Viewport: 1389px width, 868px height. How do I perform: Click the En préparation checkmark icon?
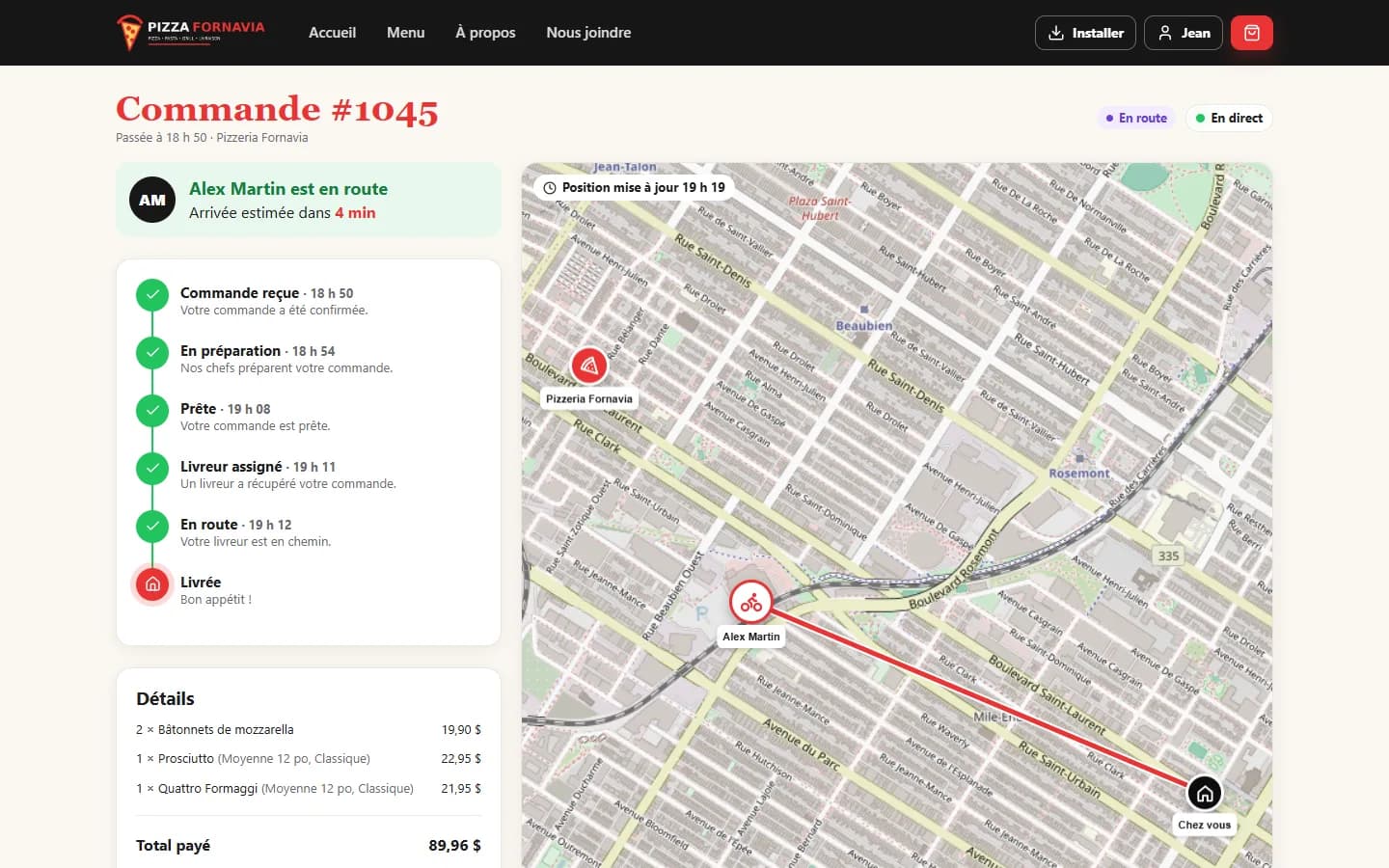[152, 353]
